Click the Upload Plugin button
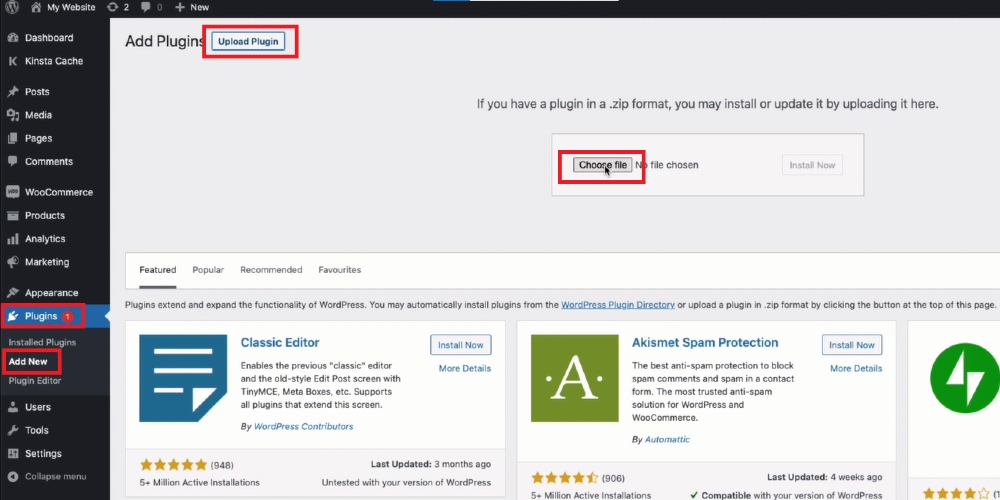This screenshot has width=1000, height=500. [248, 41]
